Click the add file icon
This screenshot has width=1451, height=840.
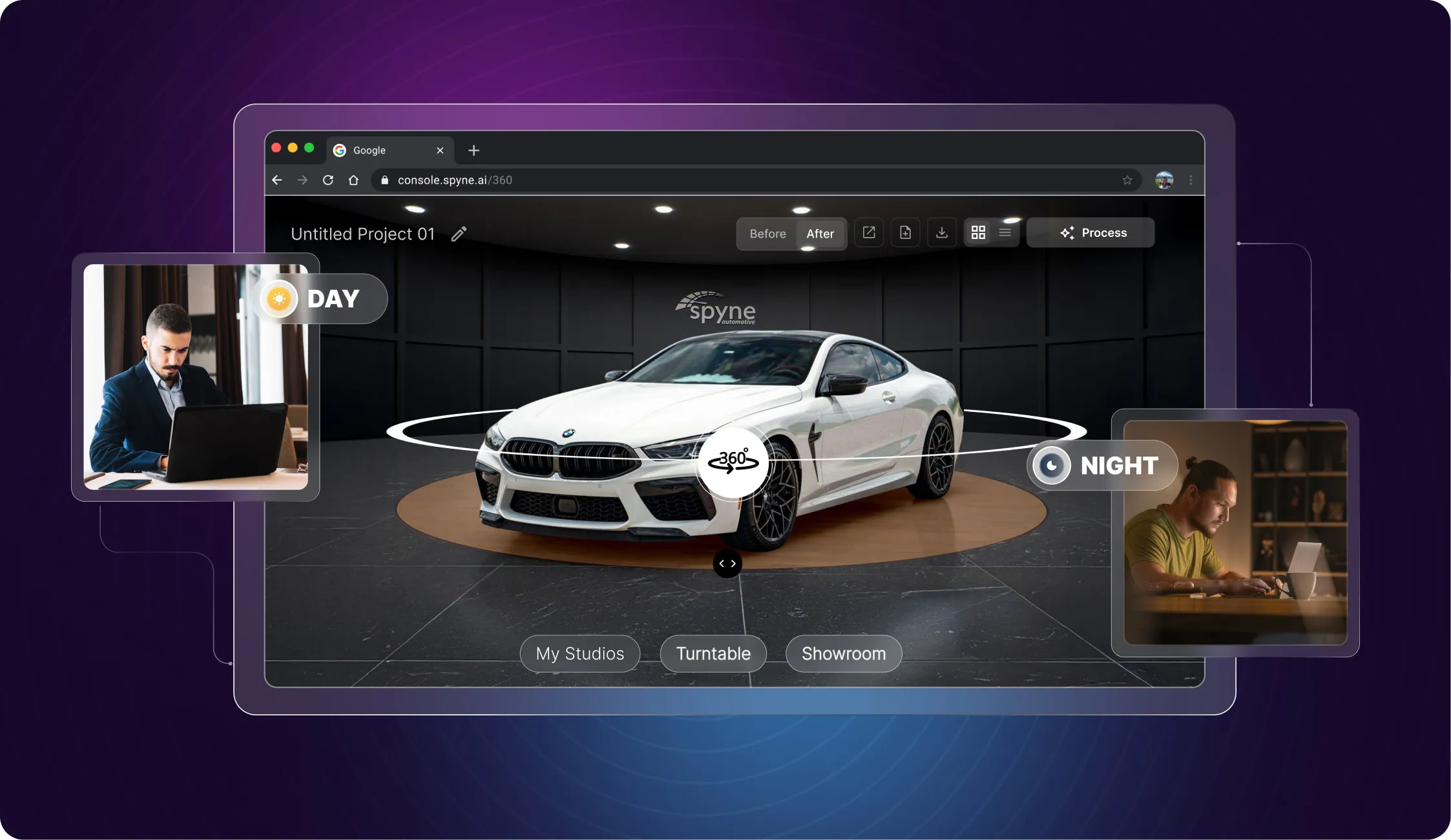[905, 232]
